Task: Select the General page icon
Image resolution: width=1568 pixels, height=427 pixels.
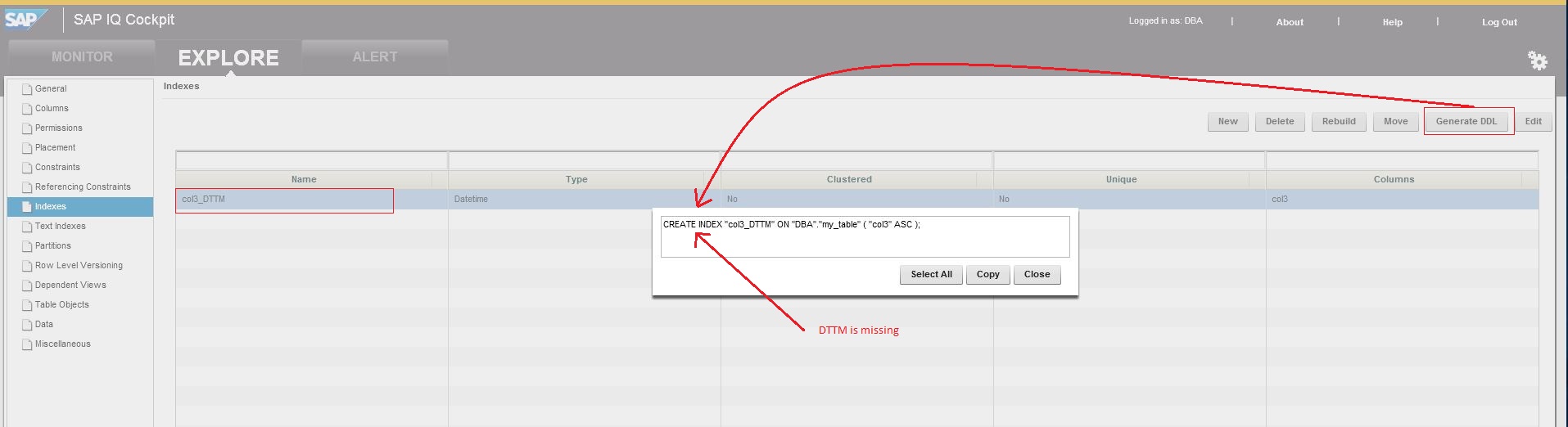Action: pos(27,89)
